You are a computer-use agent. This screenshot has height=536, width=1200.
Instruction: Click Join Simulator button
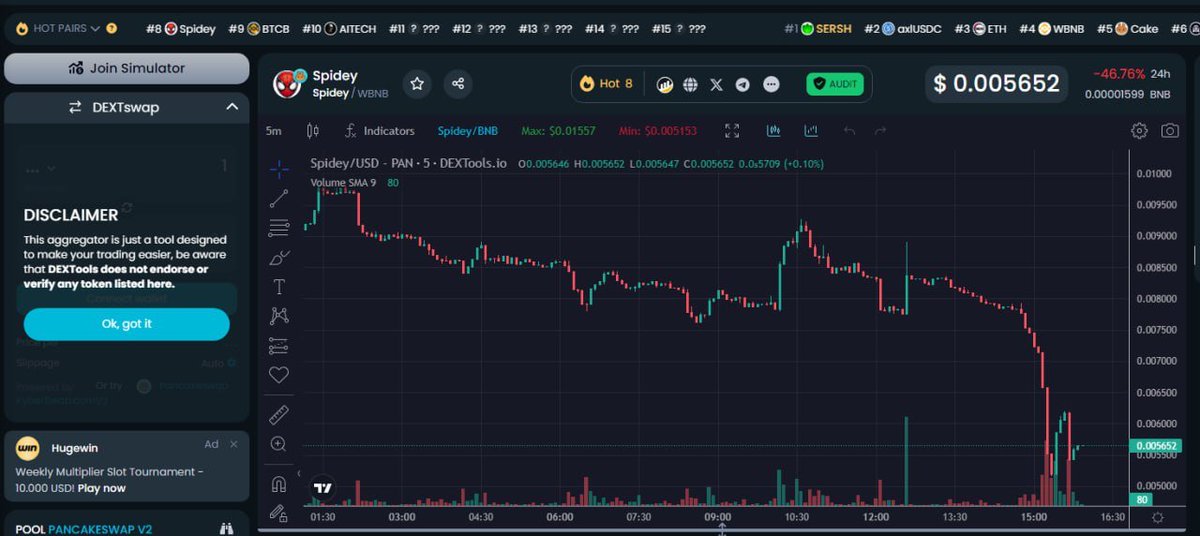(126, 68)
